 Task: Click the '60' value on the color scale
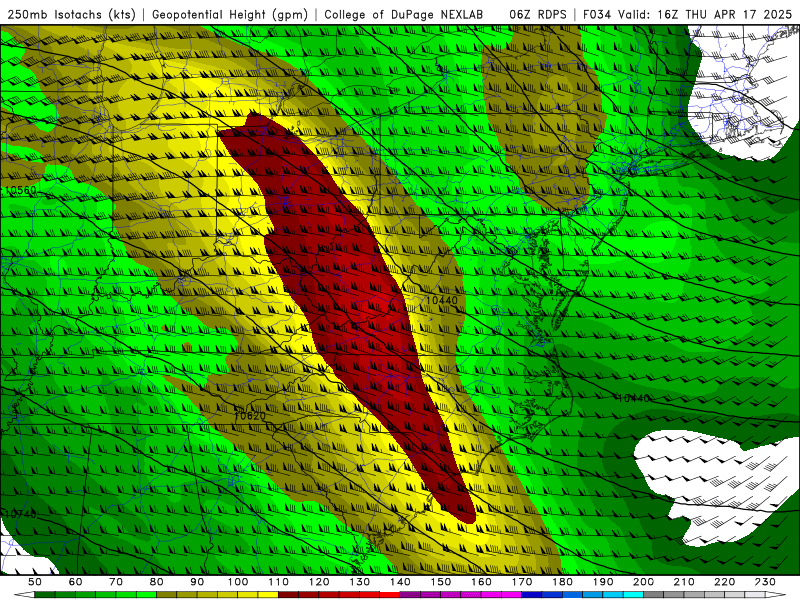click(76, 582)
